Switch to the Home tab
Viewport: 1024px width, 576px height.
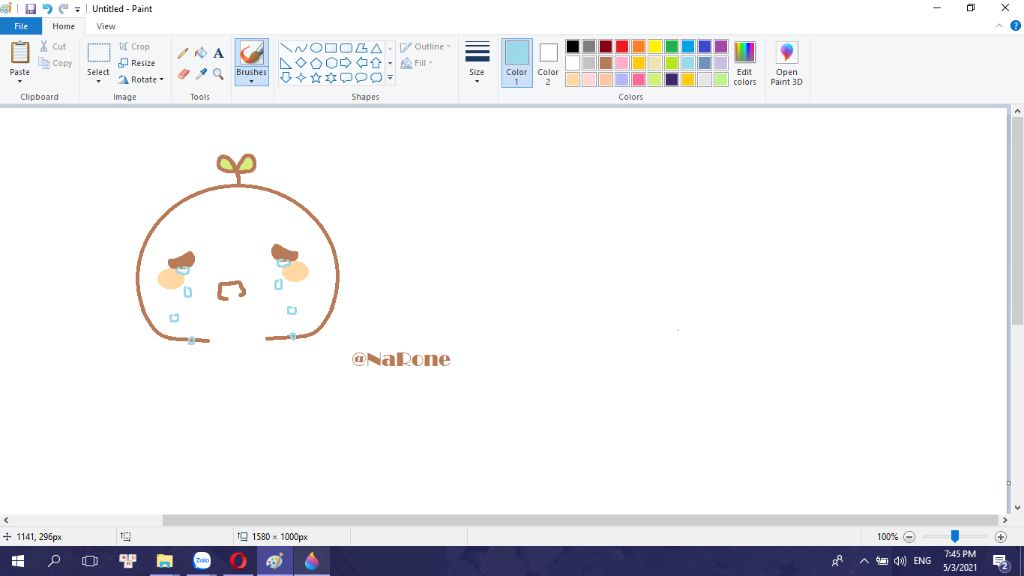[63, 26]
